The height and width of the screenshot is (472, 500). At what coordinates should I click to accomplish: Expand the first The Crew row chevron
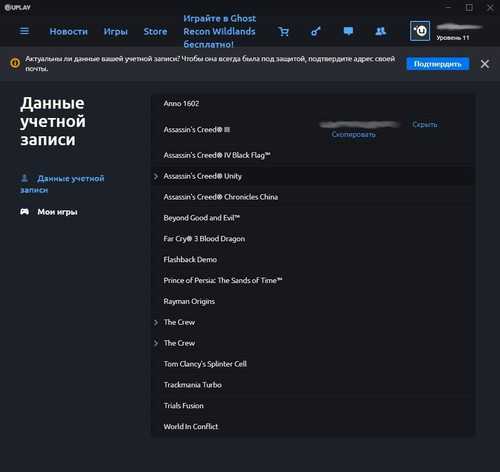pyautogui.click(x=156, y=322)
